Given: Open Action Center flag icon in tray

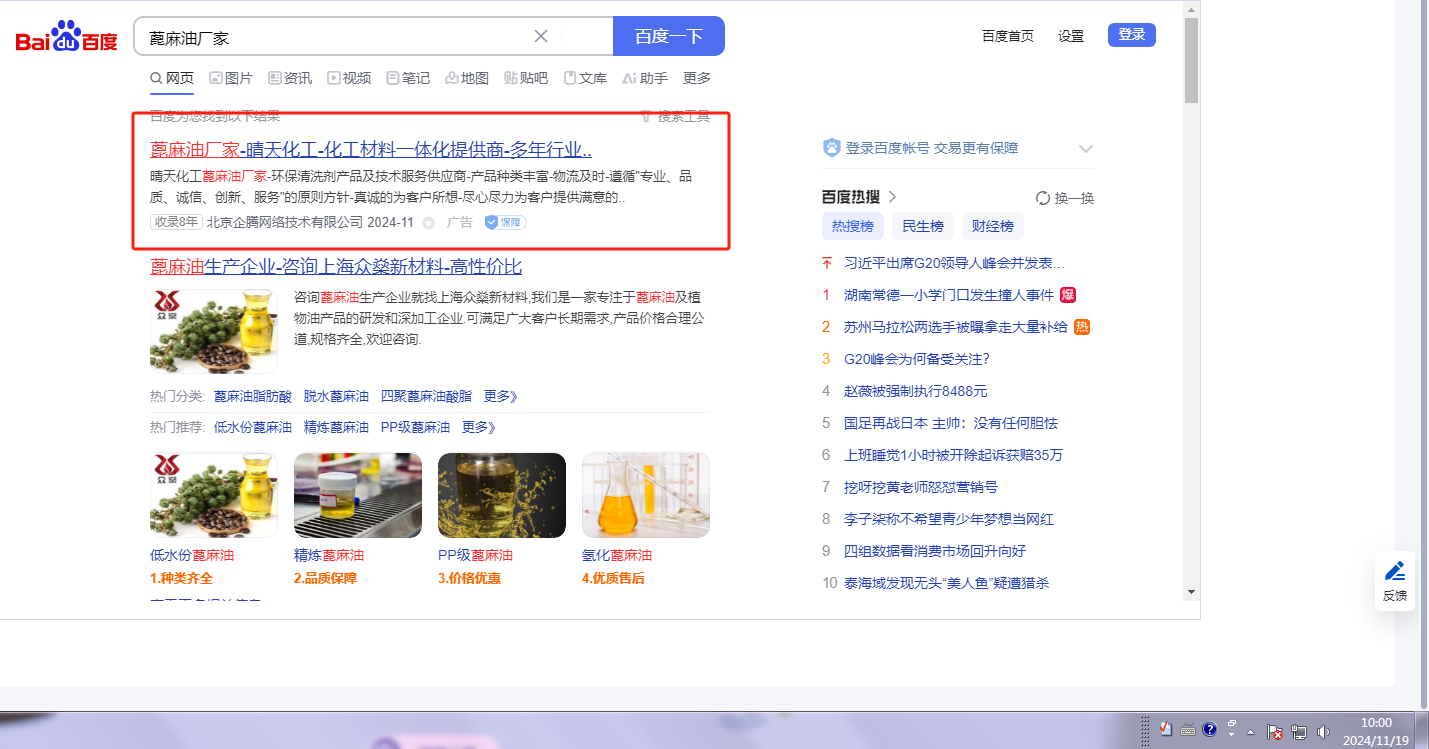Looking at the screenshot, I should 1275,732.
